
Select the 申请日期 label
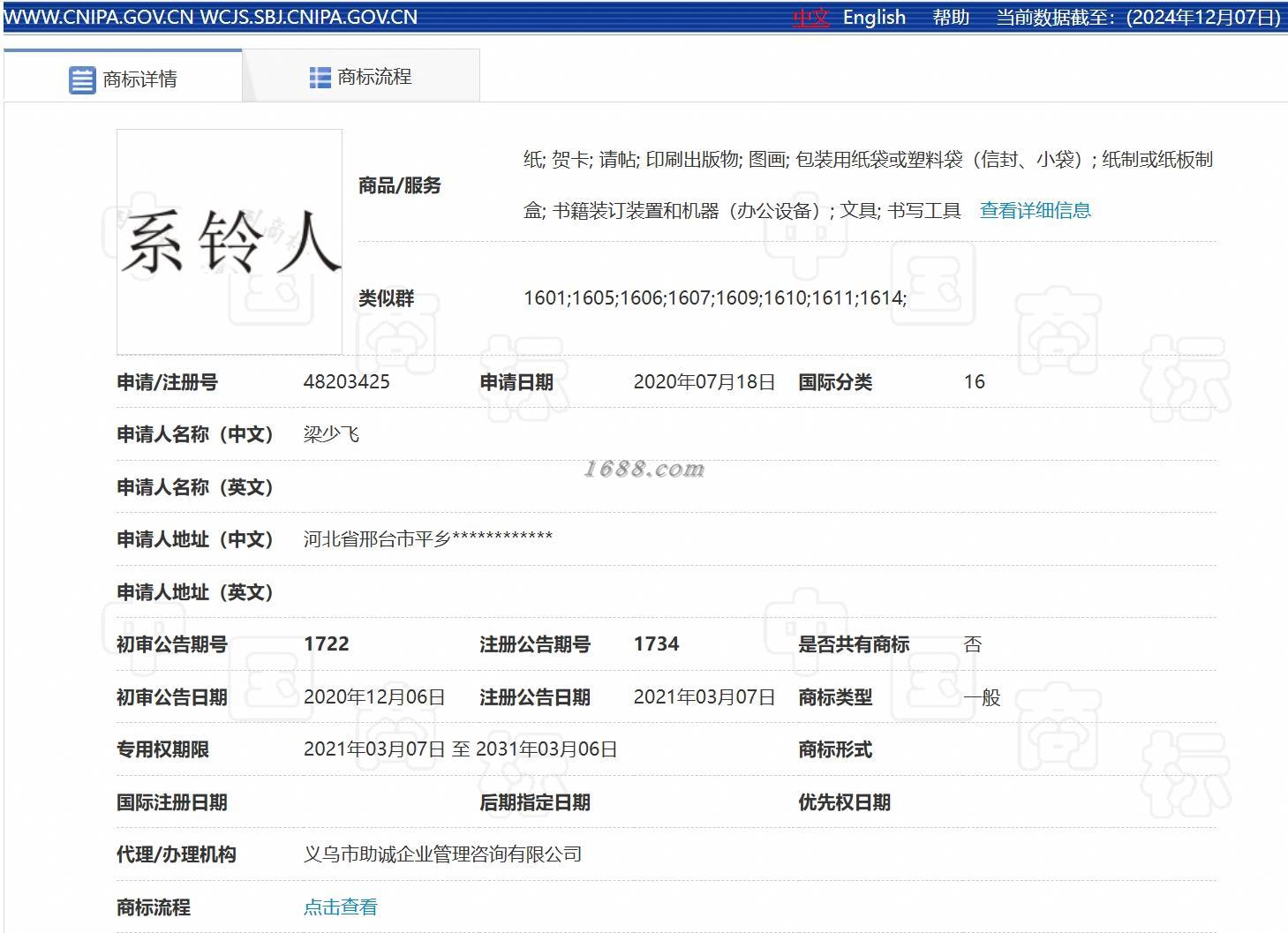pyautogui.click(x=516, y=382)
